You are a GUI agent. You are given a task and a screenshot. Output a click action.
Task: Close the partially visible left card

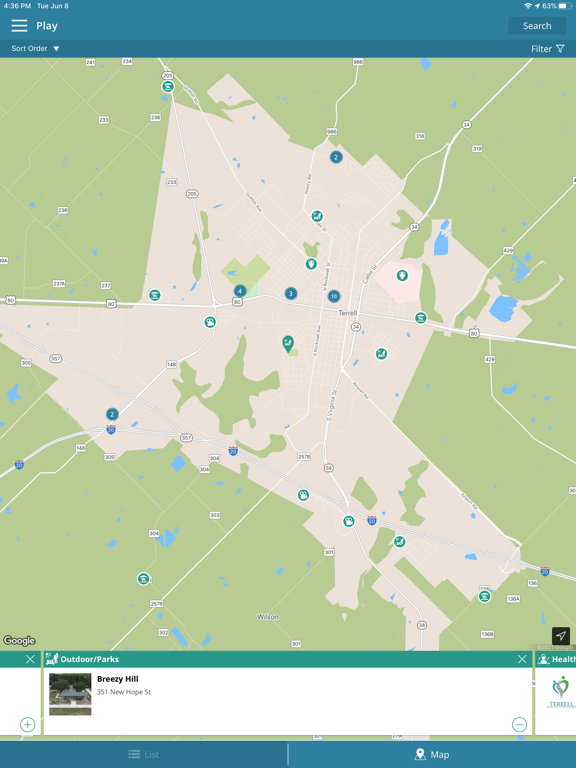tap(30, 659)
